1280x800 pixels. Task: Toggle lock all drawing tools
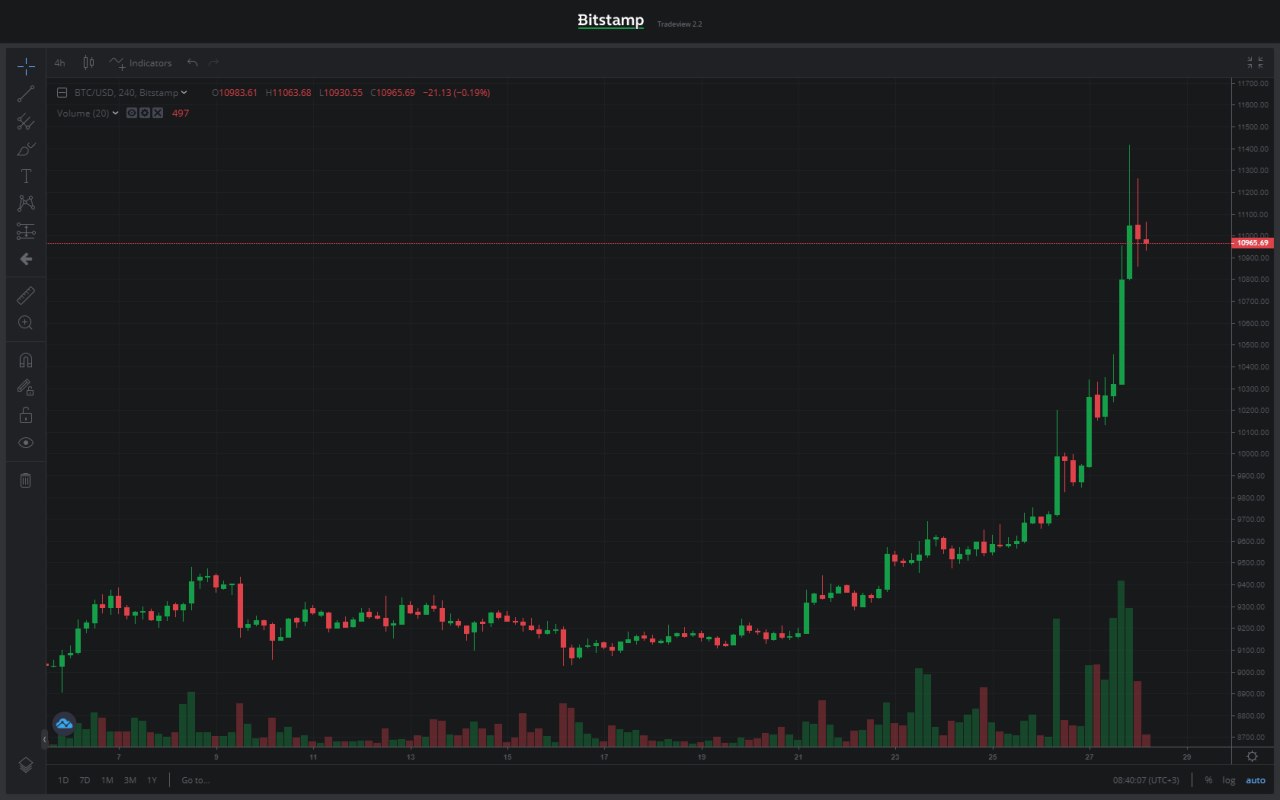tap(26, 414)
